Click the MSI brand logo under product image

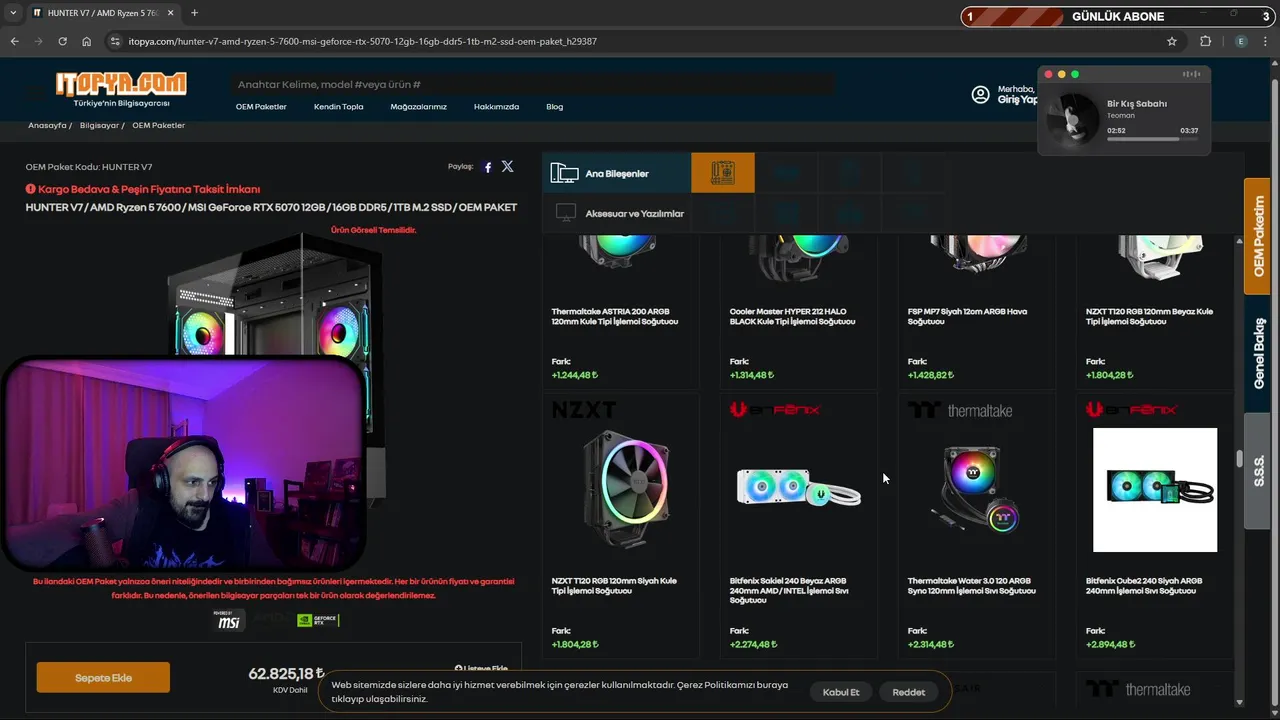pyautogui.click(x=231, y=620)
